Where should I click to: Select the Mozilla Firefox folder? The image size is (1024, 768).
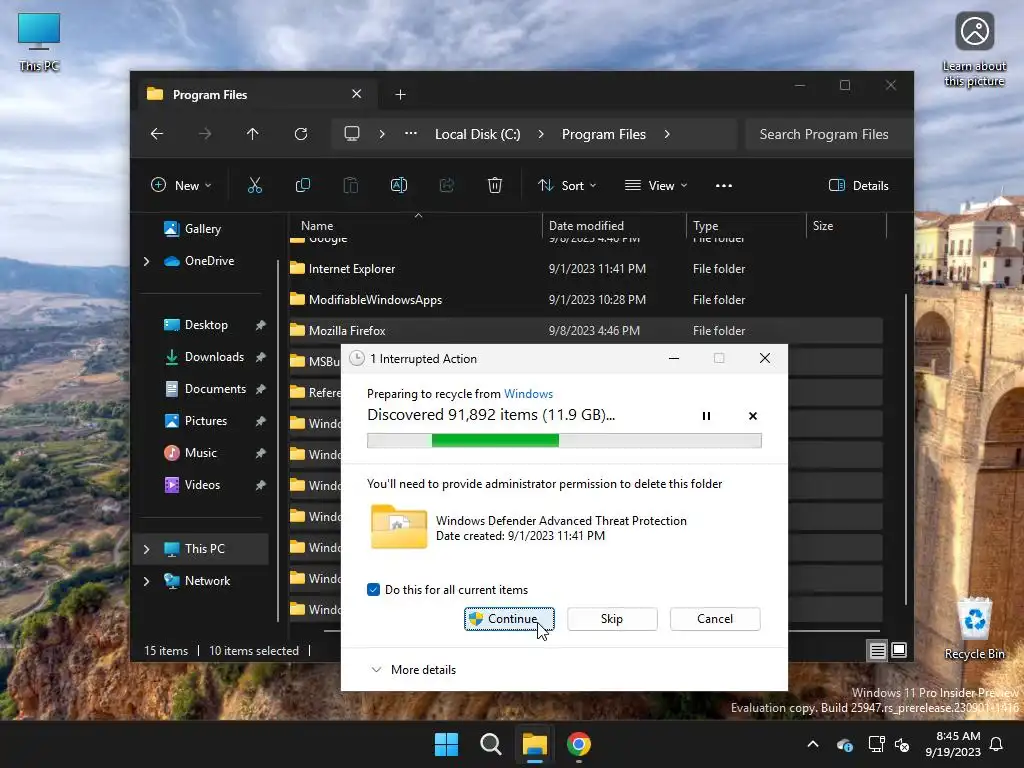(x=586, y=330)
